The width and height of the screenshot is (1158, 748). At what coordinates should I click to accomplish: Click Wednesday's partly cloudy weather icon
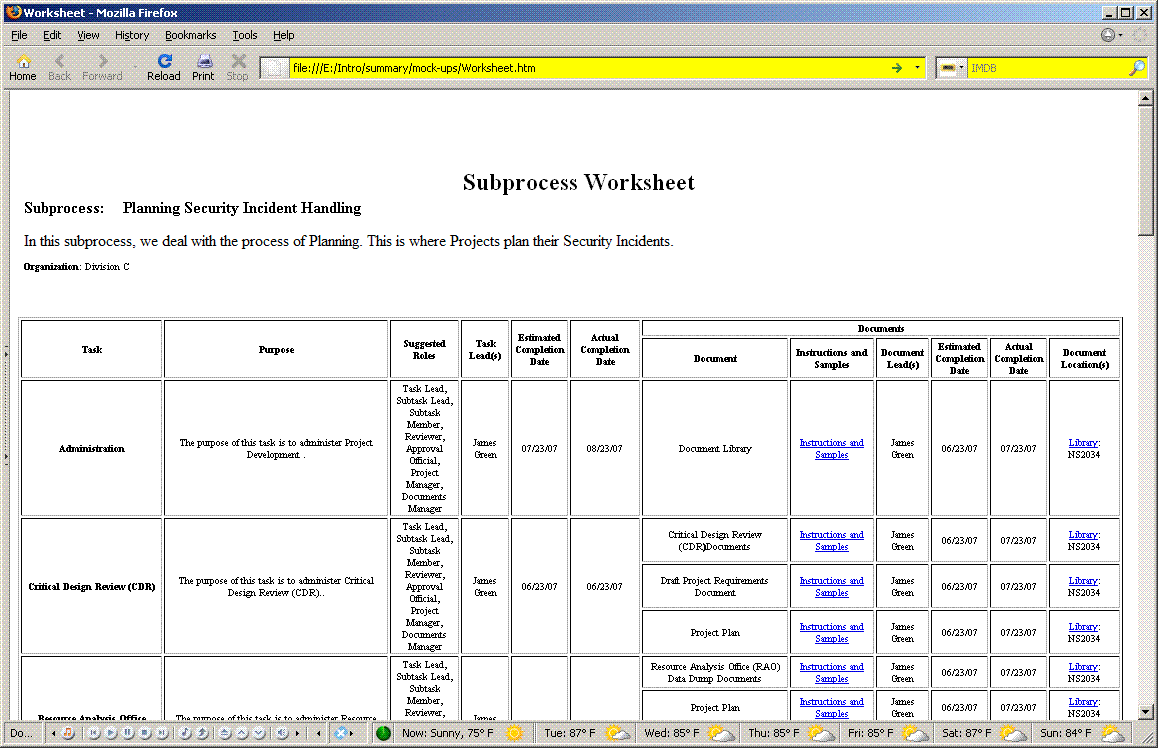click(x=721, y=733)
